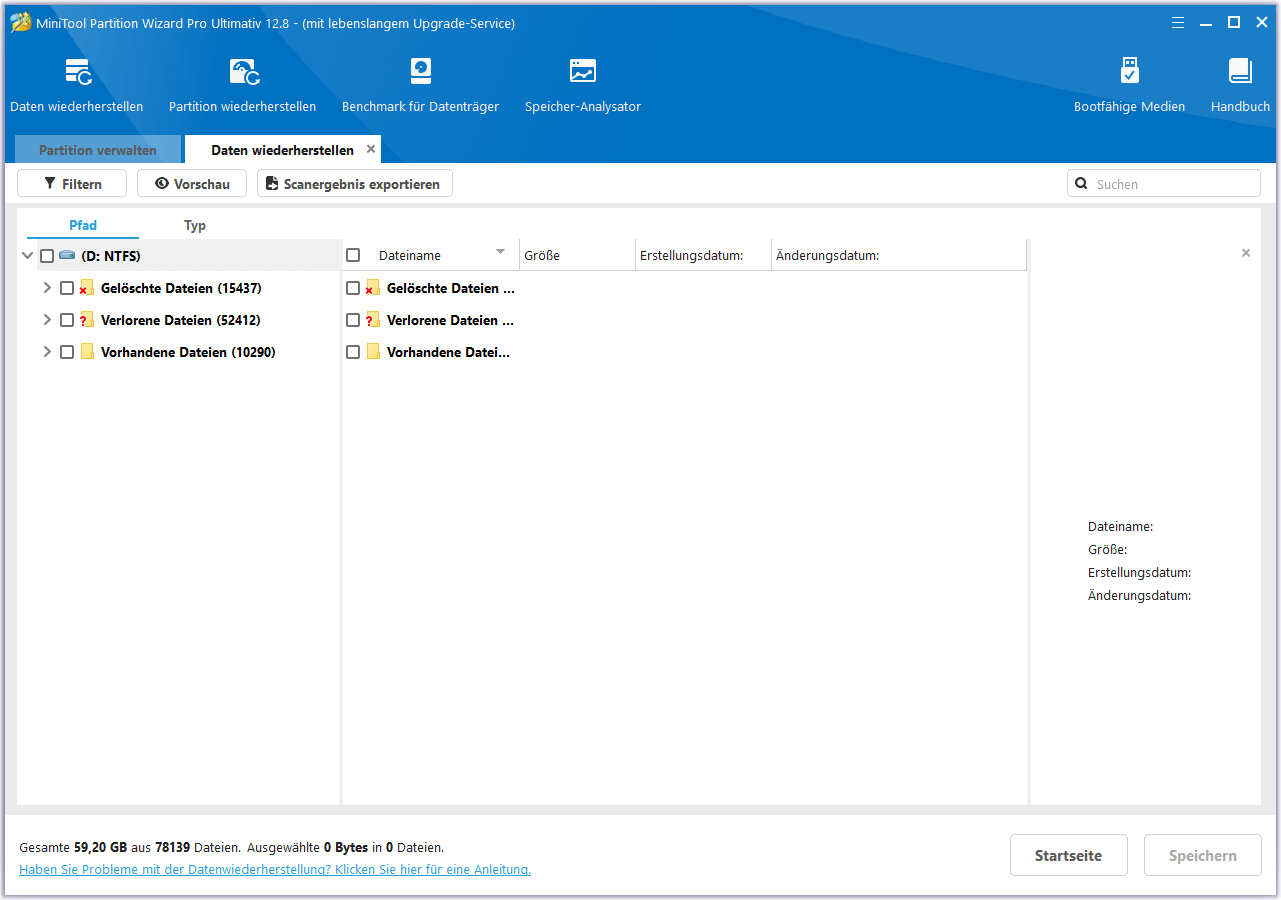Click Gelöschte Dateien icon in file list

(x=372, y=288)
